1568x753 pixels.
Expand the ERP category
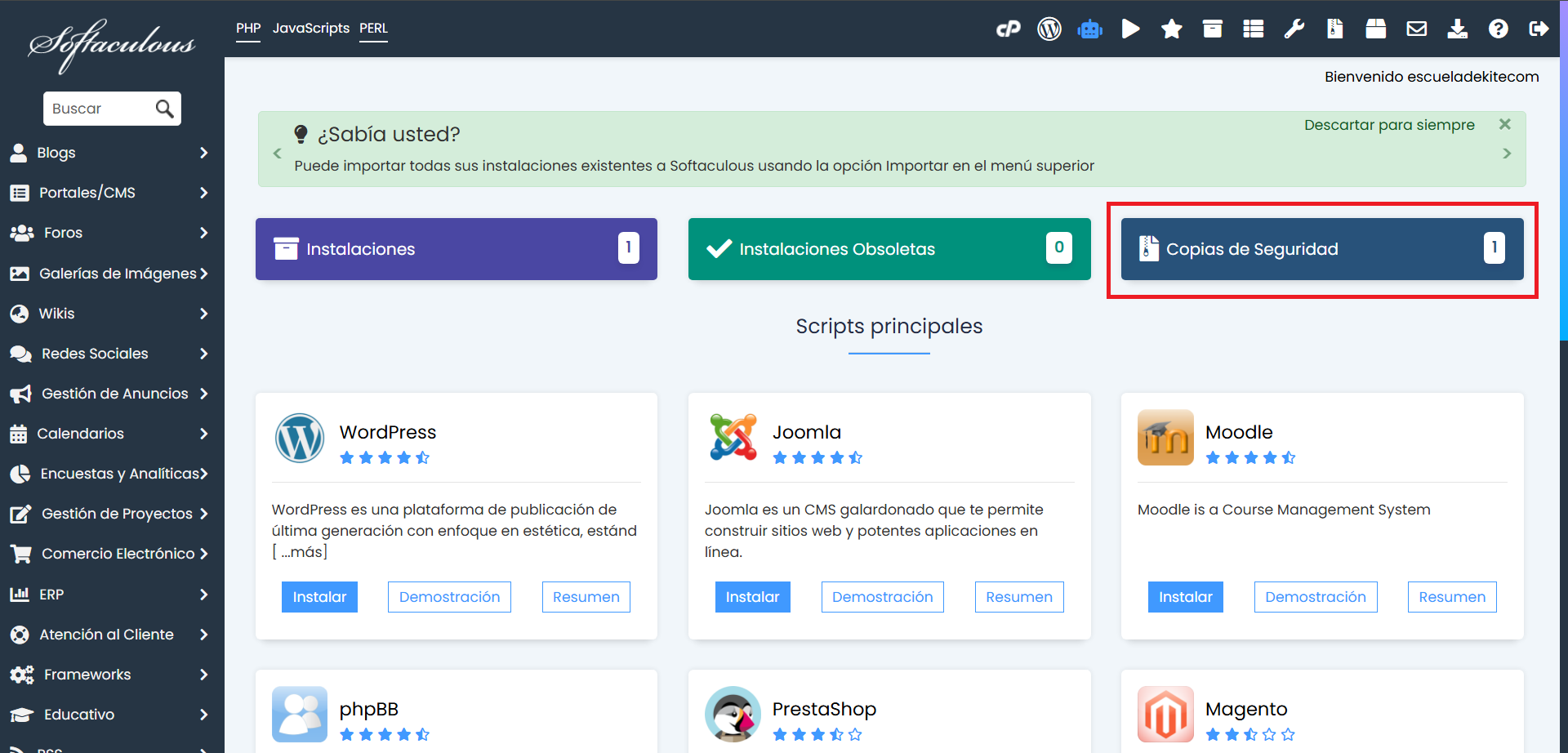[112, 595]
